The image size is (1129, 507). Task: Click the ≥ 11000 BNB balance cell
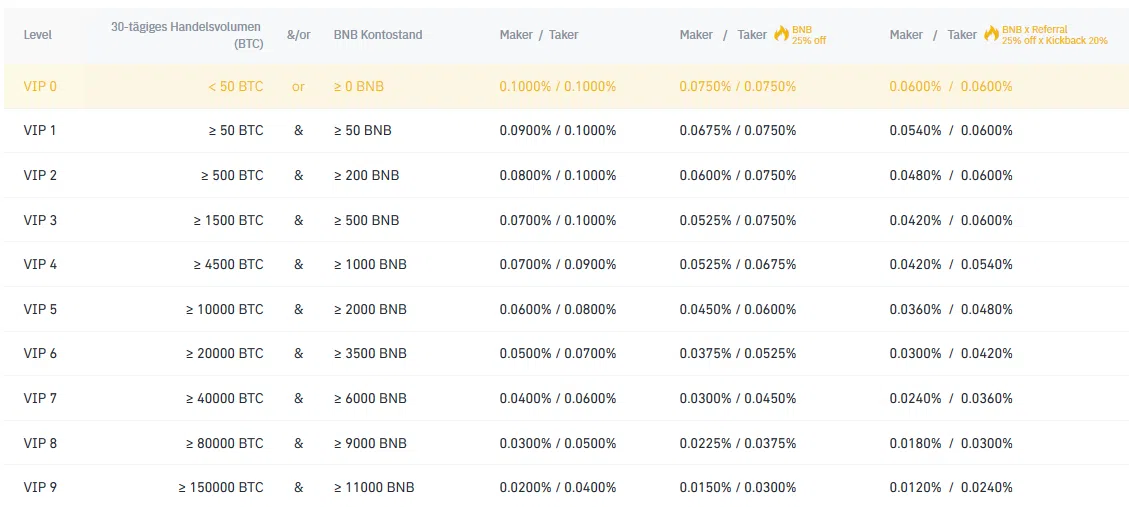point(374,488)
